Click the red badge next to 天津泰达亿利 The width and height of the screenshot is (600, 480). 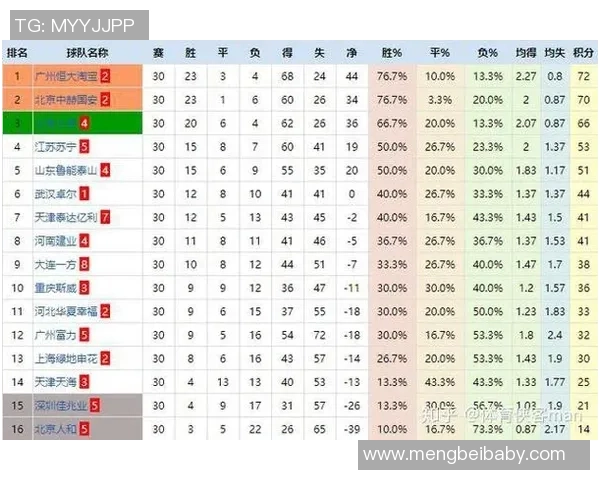(105, 217)
